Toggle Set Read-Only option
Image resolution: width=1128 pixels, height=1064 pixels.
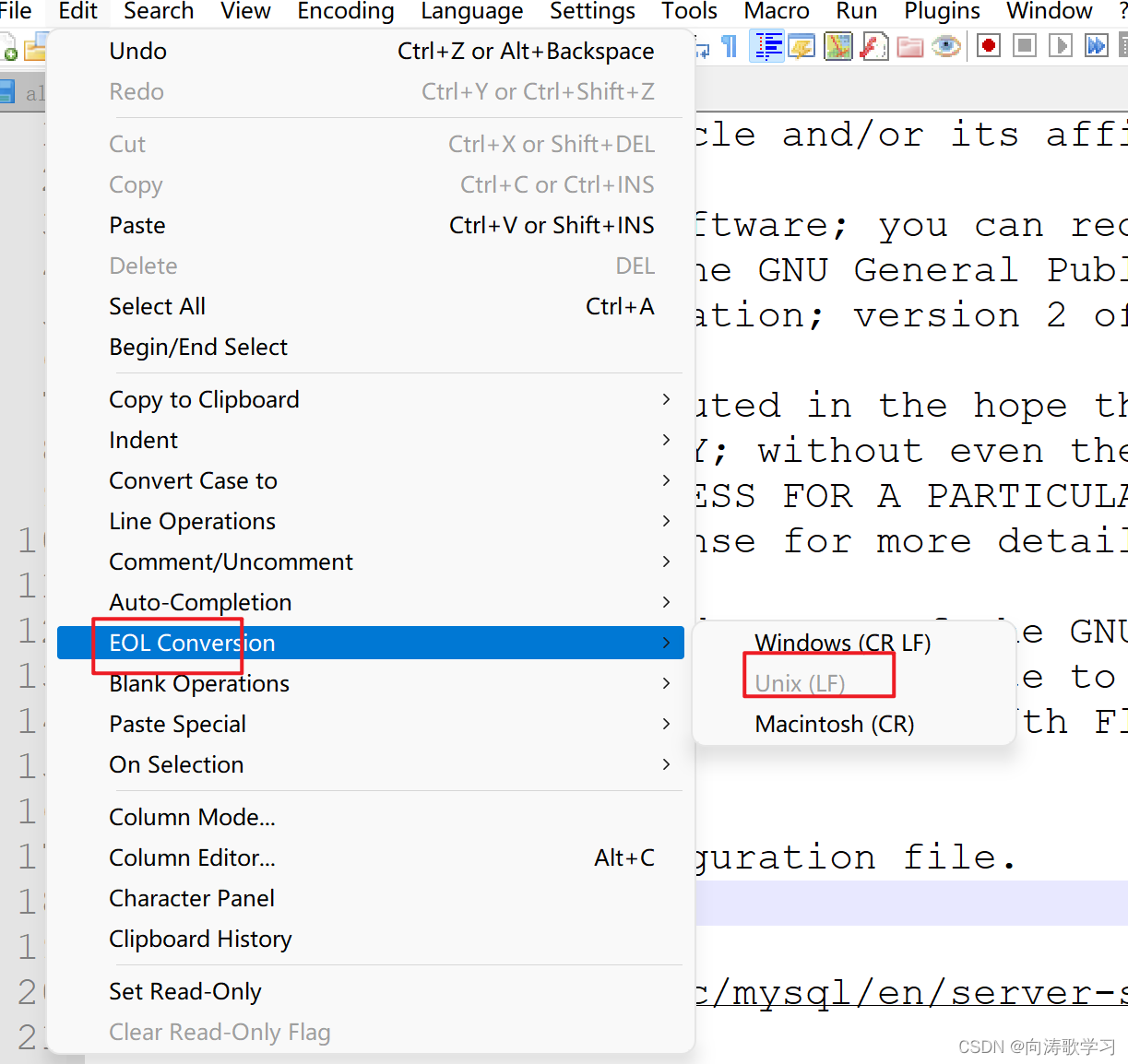point(371,991)
